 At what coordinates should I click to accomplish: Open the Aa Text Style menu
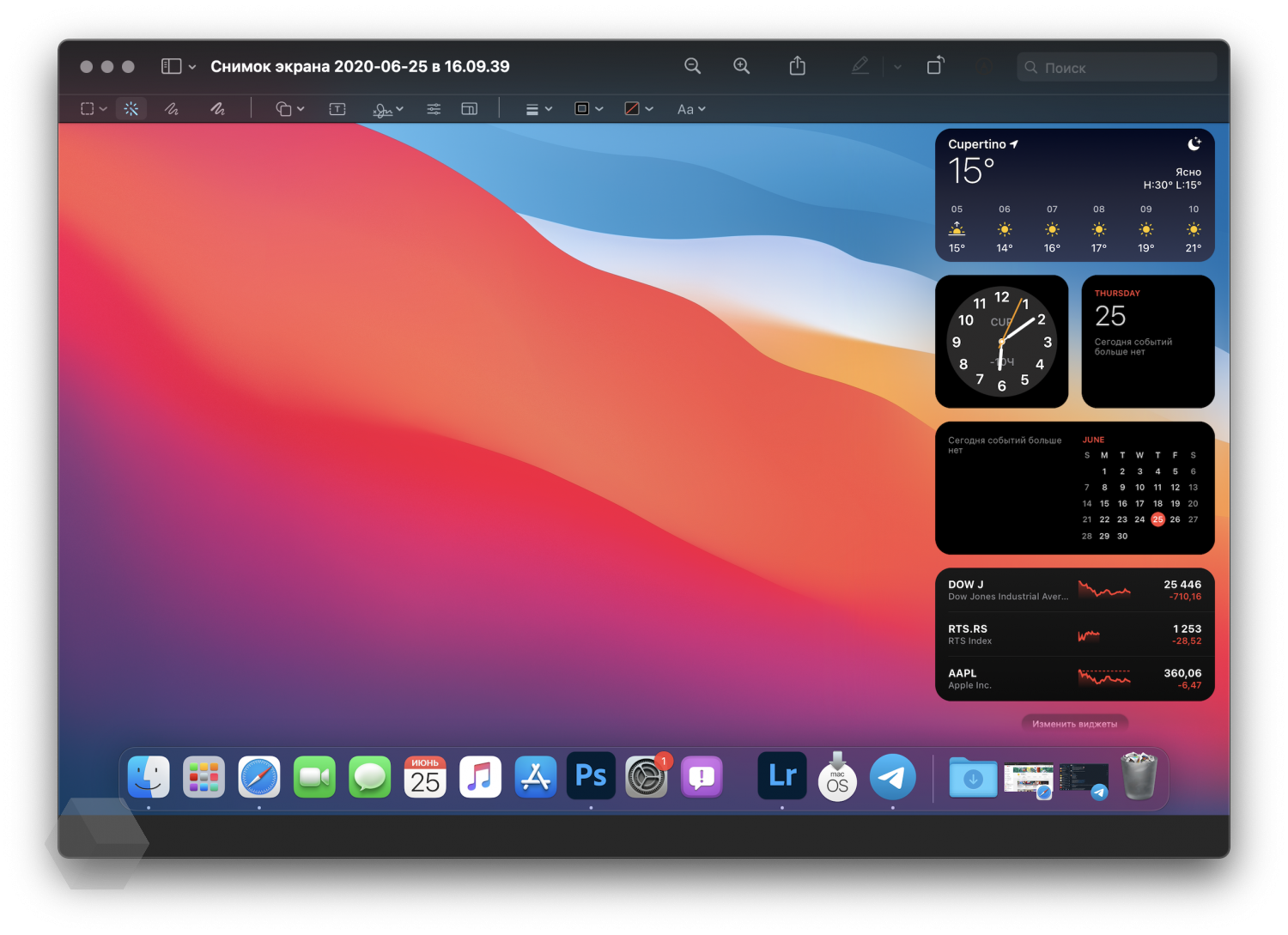(x=691, y=109)
